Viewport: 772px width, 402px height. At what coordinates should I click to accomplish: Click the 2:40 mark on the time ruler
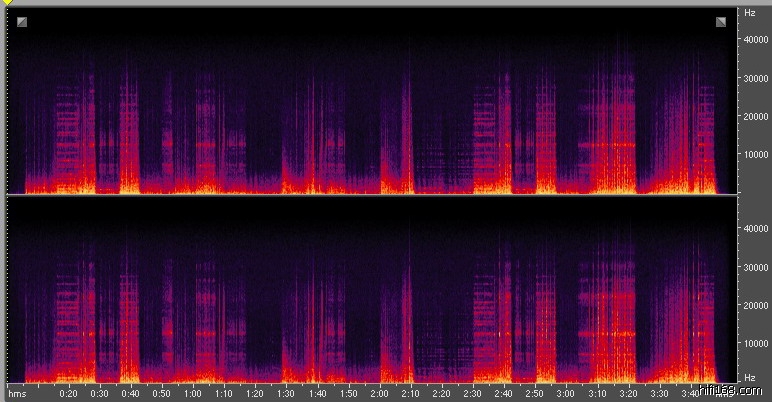coord(504,394)
